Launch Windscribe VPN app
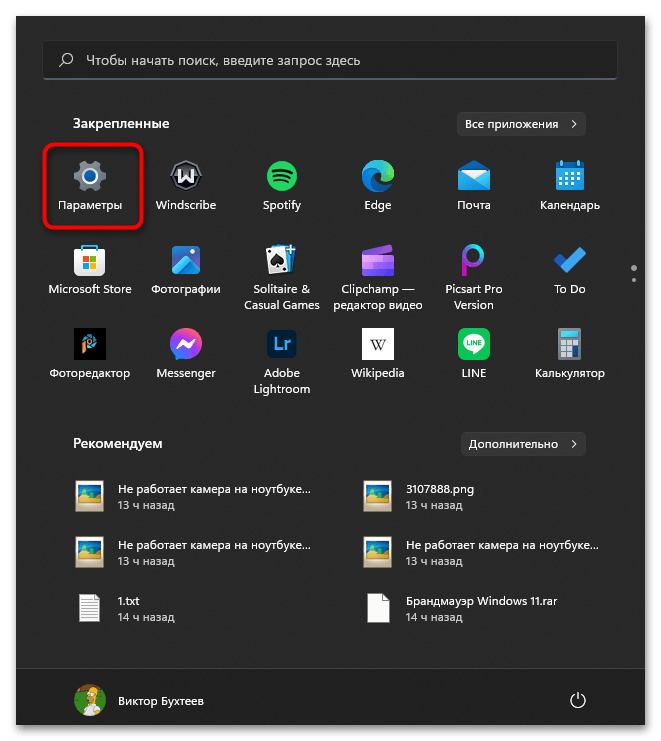The image size is (661, 741). tap(186, 186)
